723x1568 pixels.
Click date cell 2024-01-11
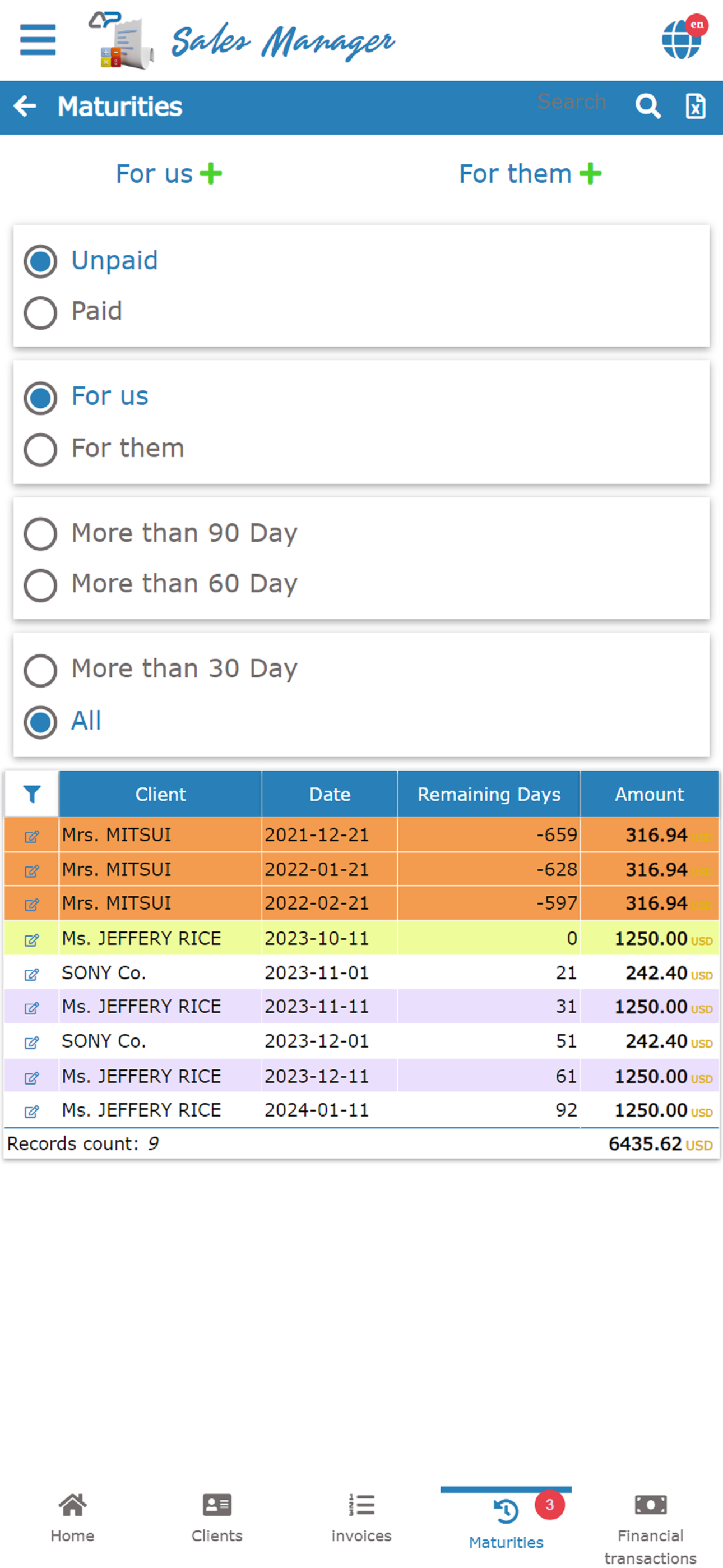pyautogui.click(x=317, y=1110)
